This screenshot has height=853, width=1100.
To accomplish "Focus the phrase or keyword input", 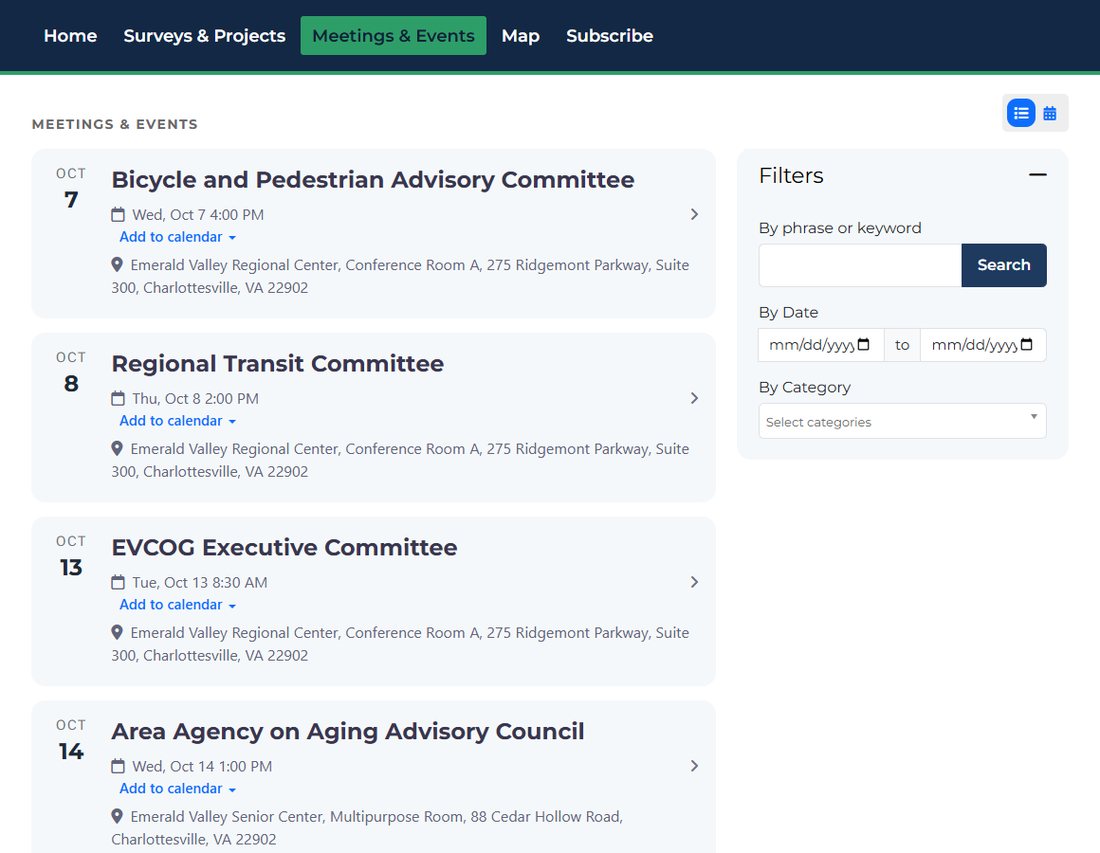I will click(x=860, y=265).
